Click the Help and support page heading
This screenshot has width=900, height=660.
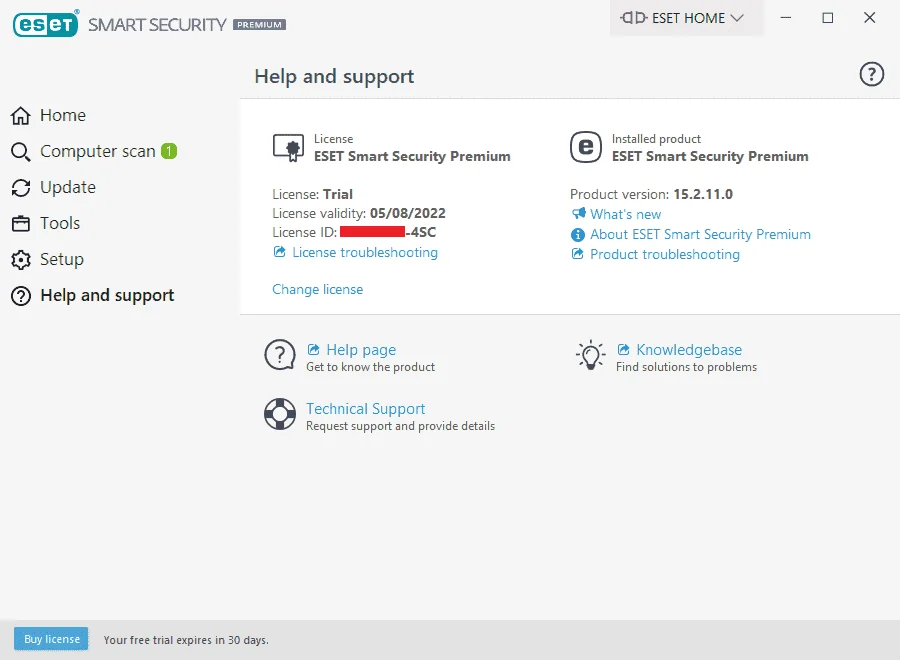point(334,76)
